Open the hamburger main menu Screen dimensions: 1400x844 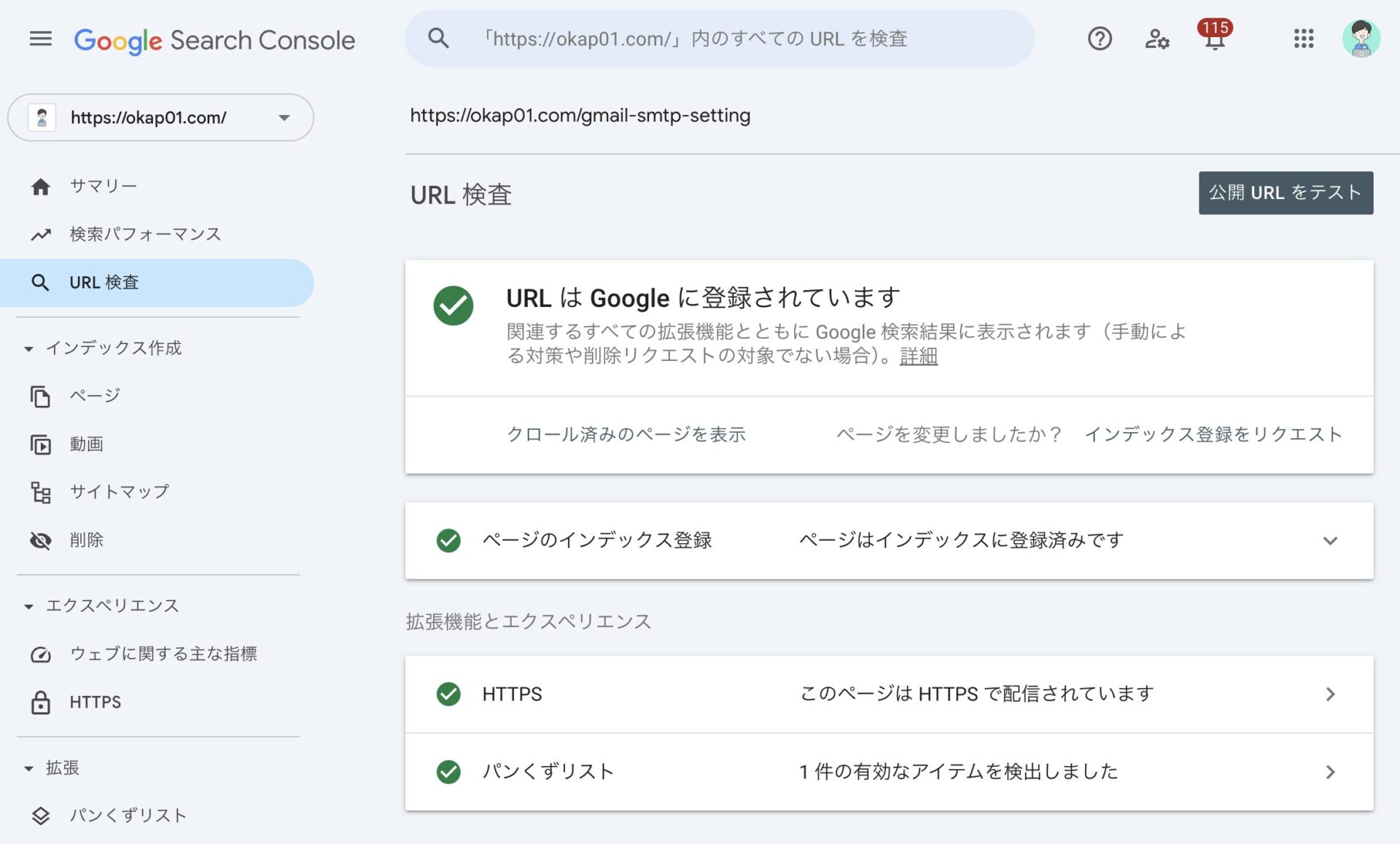click(41, 39)
